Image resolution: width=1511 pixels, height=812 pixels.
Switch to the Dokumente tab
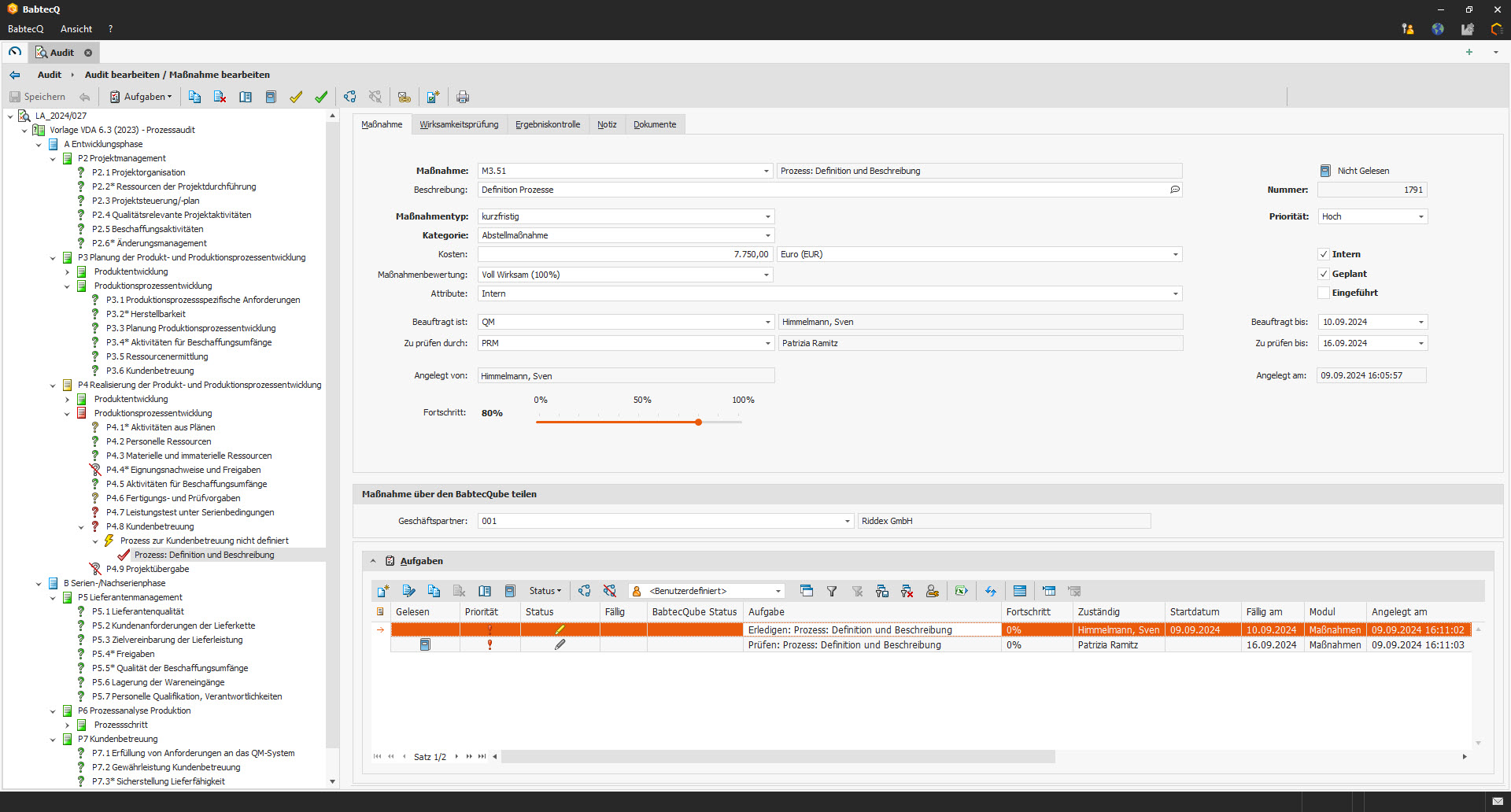pos(655,124)
